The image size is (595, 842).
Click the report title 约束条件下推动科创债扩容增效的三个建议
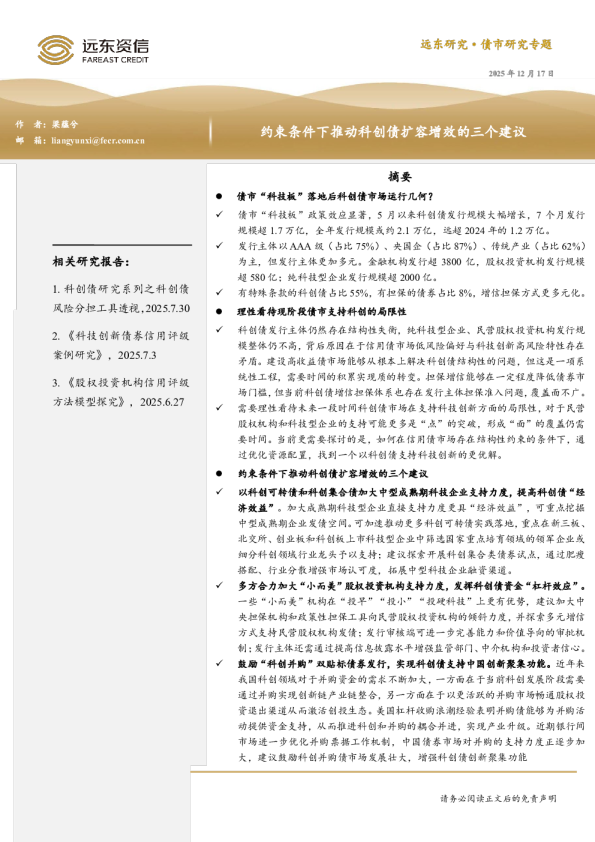click(393, 132)
